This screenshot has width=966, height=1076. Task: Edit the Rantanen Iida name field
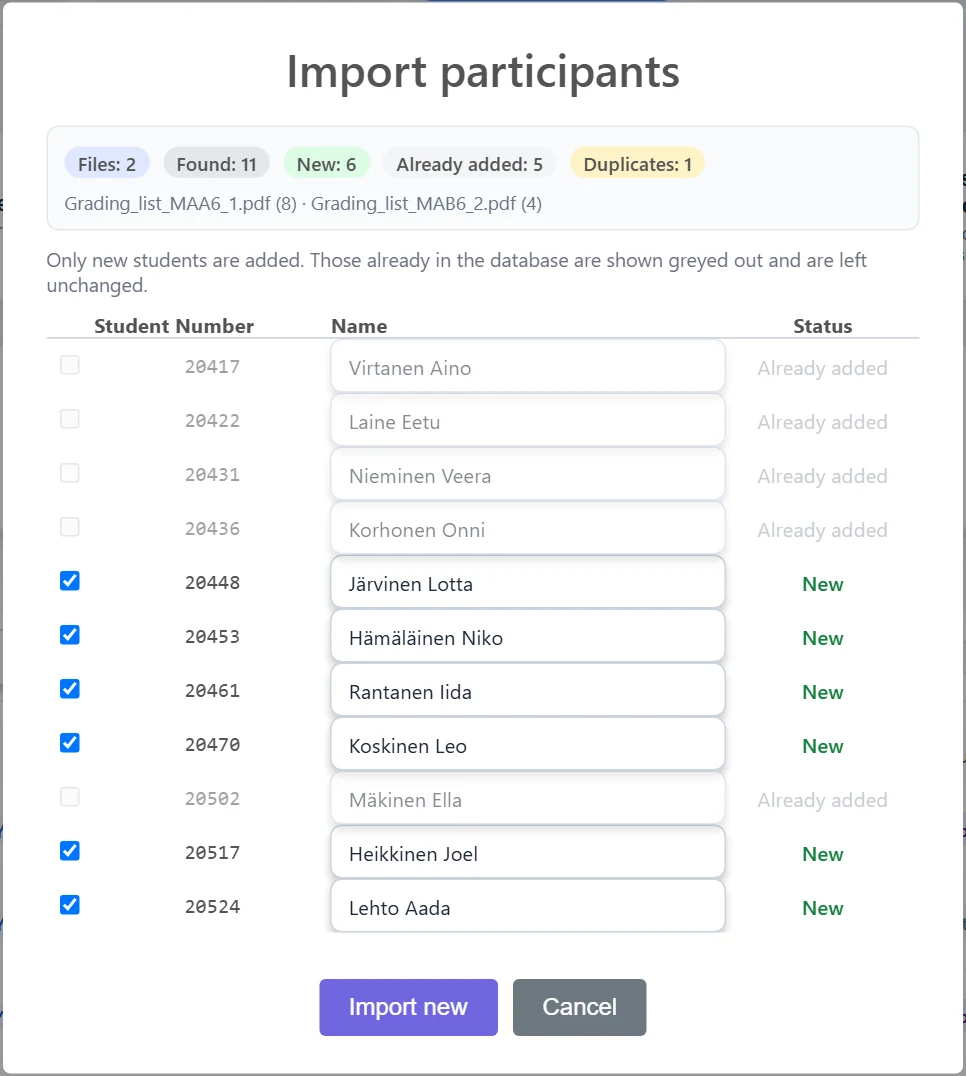528,690
